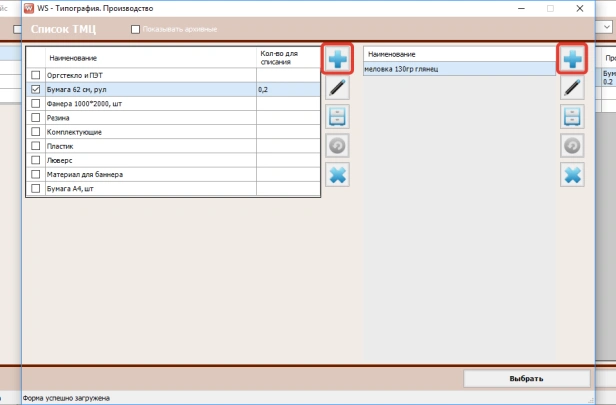The width and height of the screenshot is (616, 405).
Task: Click archive drawer icon at far right
Action: click(572, 116)
